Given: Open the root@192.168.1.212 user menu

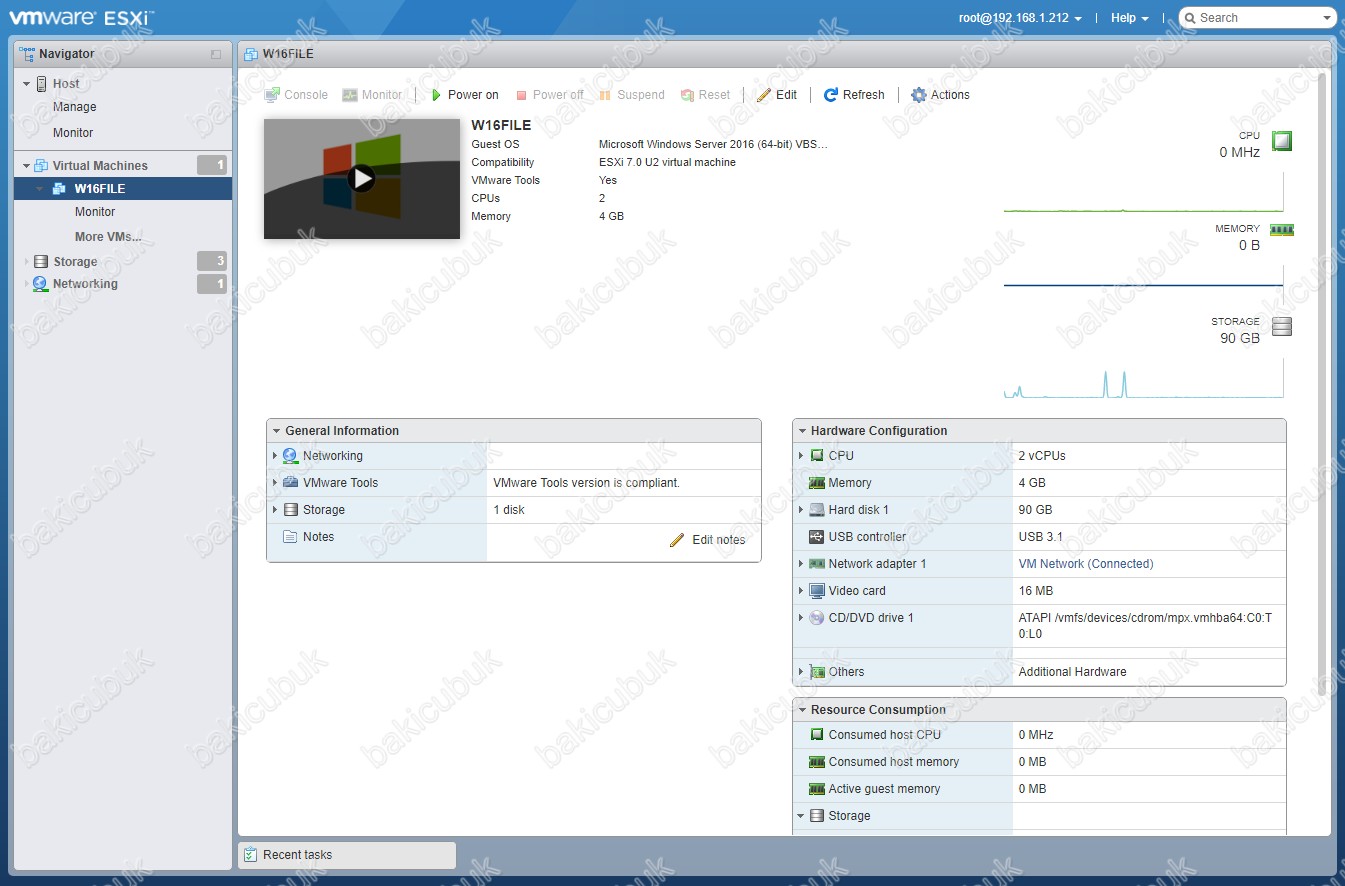Looking at the screenshot, I should coord(1020,18).
